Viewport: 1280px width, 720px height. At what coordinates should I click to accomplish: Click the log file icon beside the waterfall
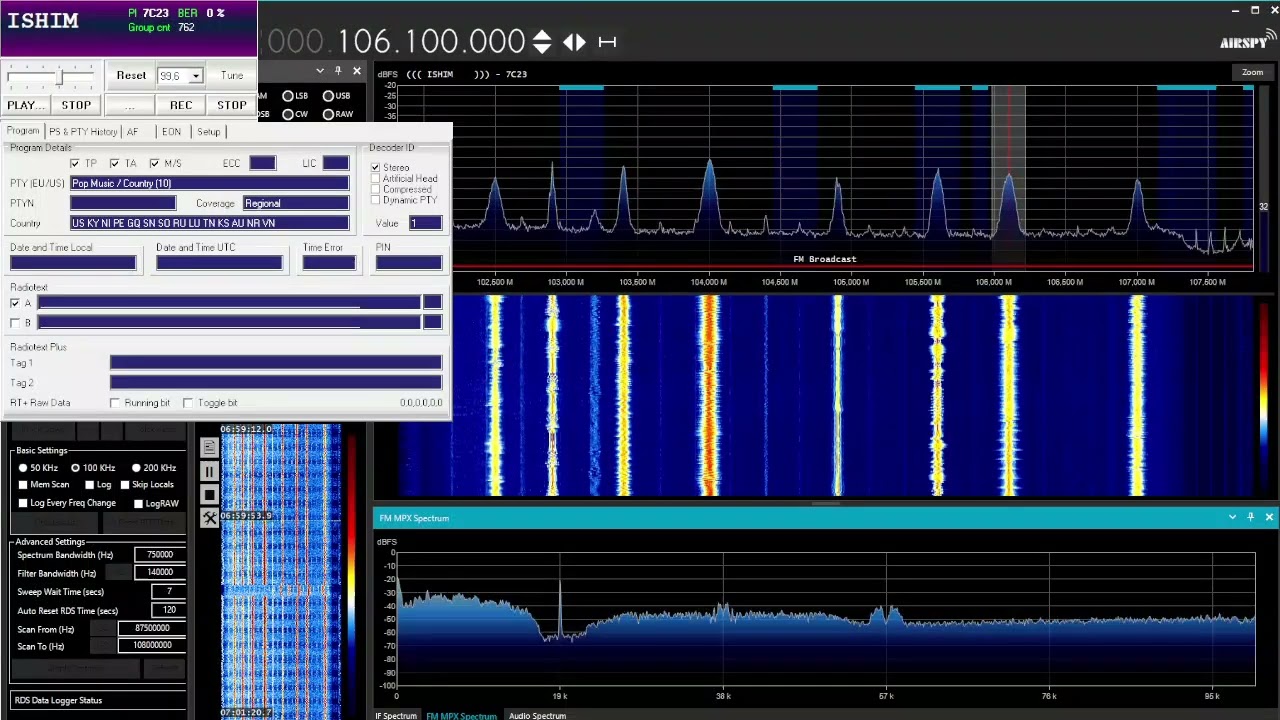(x=209, y=448)
